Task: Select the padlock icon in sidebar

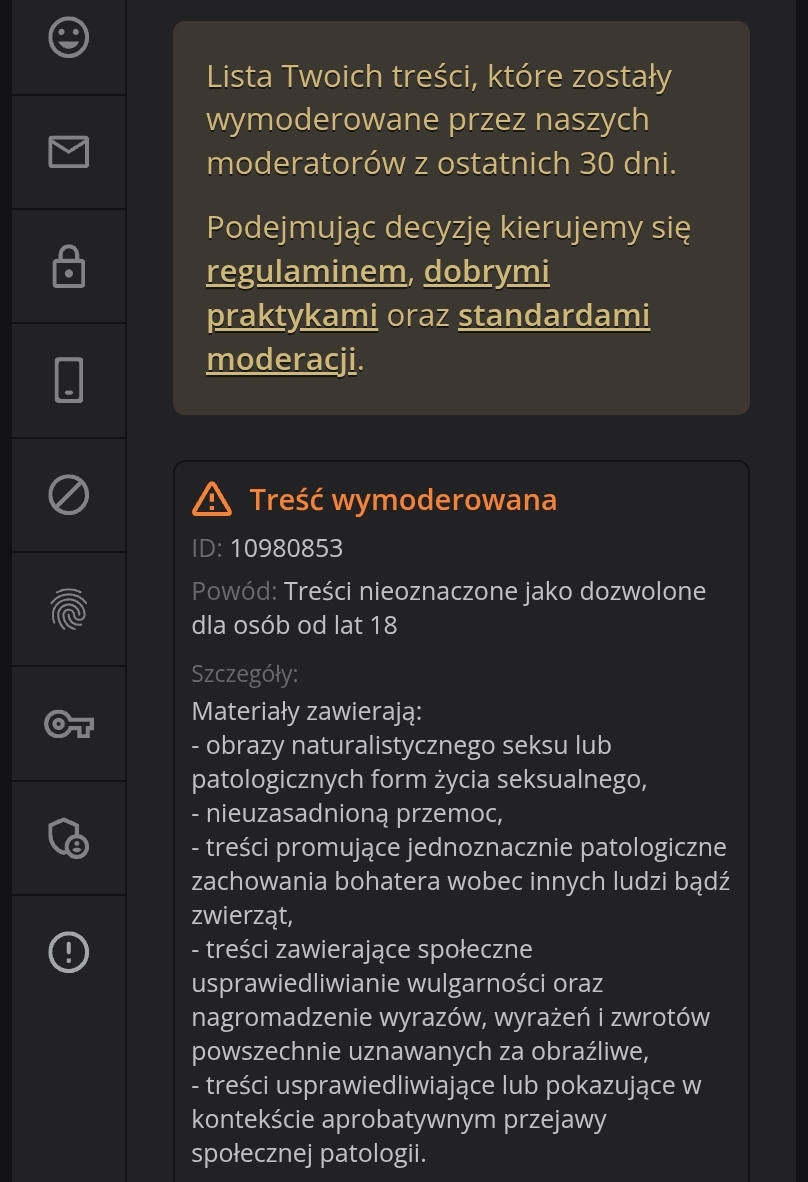Action: point(69,266)
